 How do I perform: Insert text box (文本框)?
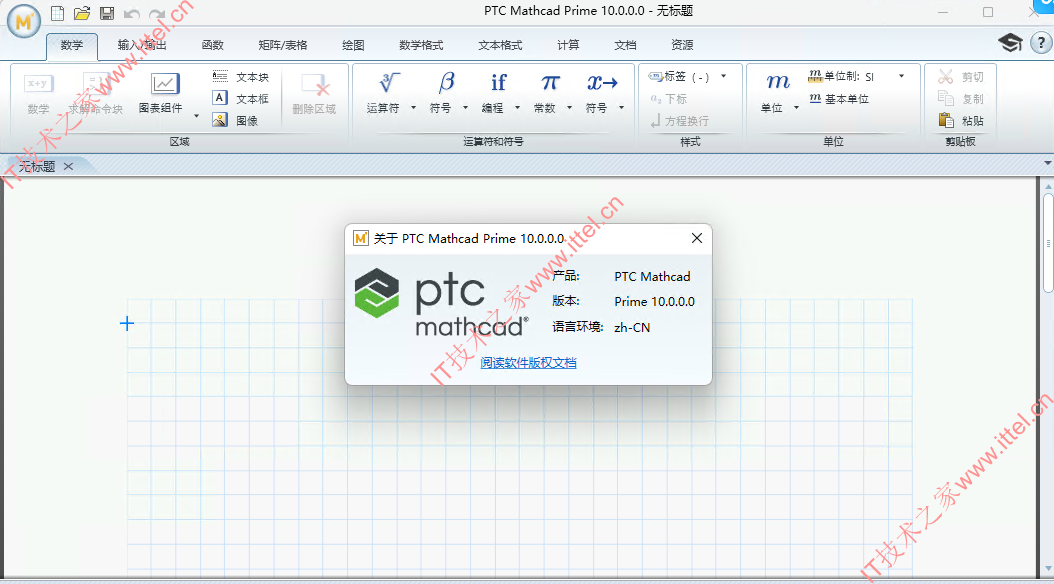(x=241, y=98)
